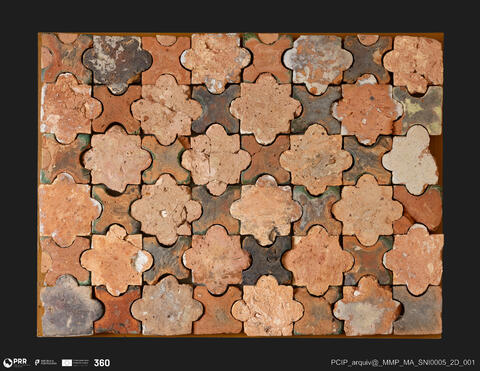Click the 360 logo
Viewport: 480px width, 371px height.
[102, 363]
